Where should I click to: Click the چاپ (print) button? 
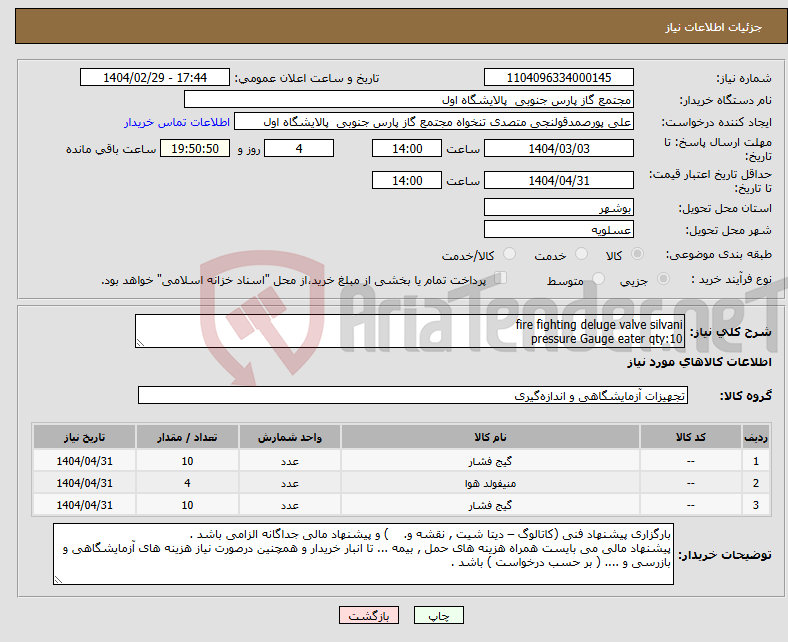click(x=438, y=615)
